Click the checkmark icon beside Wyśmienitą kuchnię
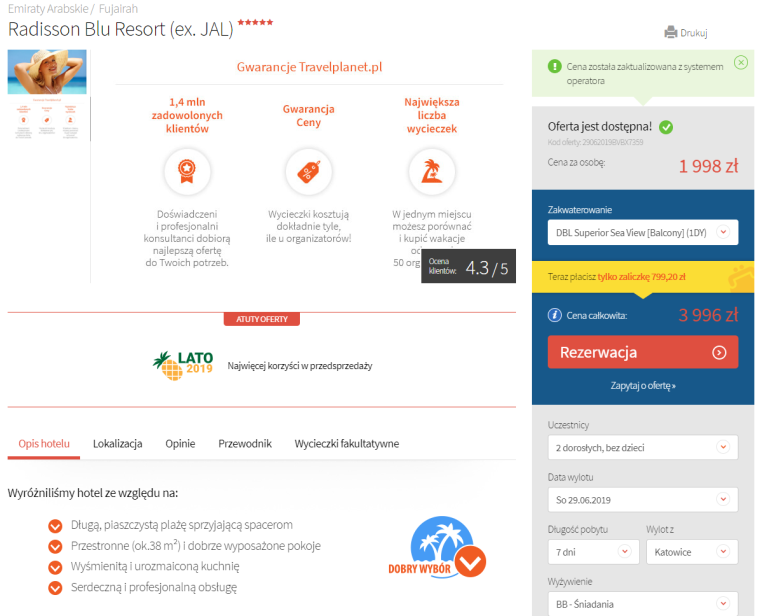 [55, 567]
